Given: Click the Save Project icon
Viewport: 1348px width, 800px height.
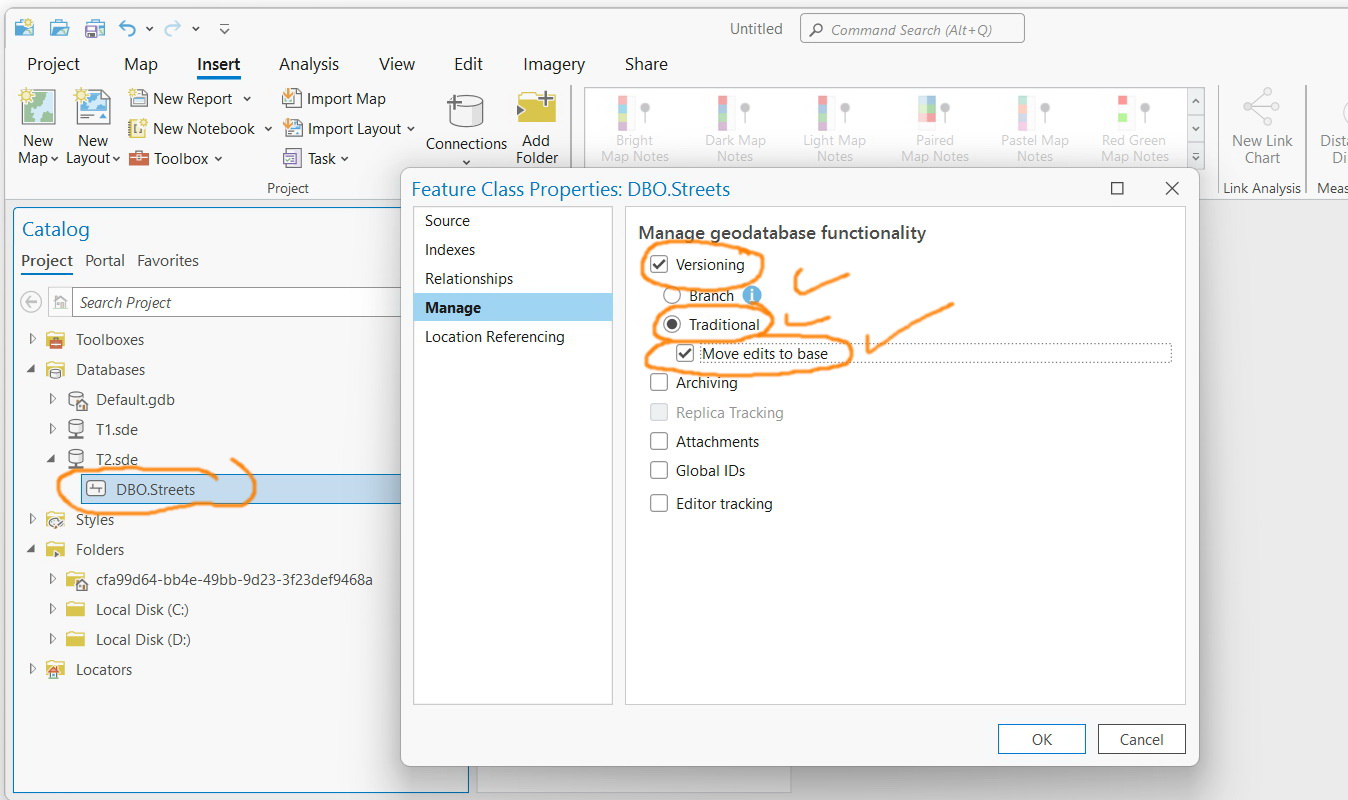Looking at the screenshot, I should point(95,28).
